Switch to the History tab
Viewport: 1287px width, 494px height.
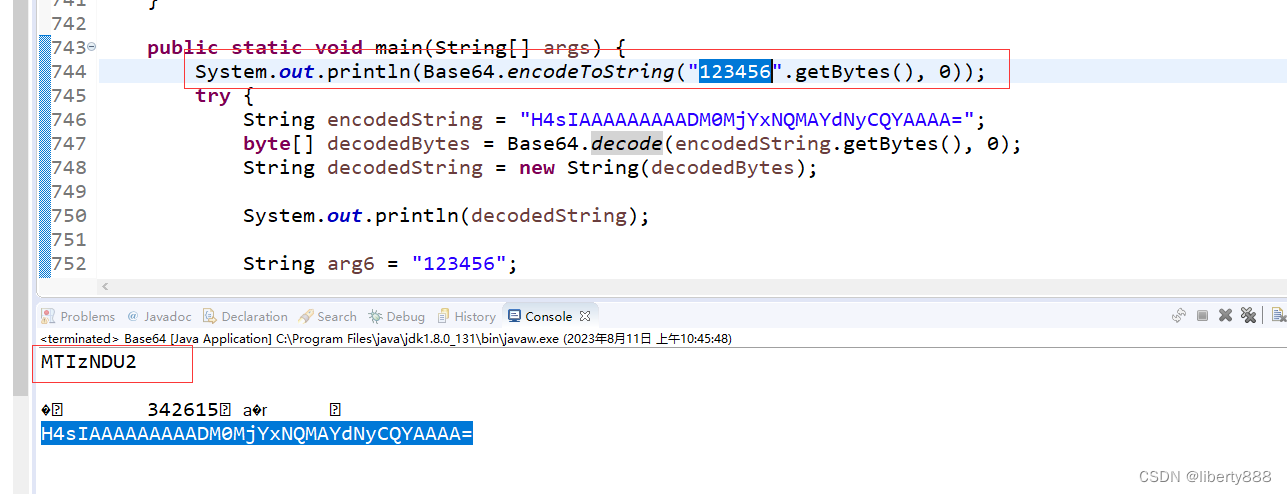[x=467, y=316]
